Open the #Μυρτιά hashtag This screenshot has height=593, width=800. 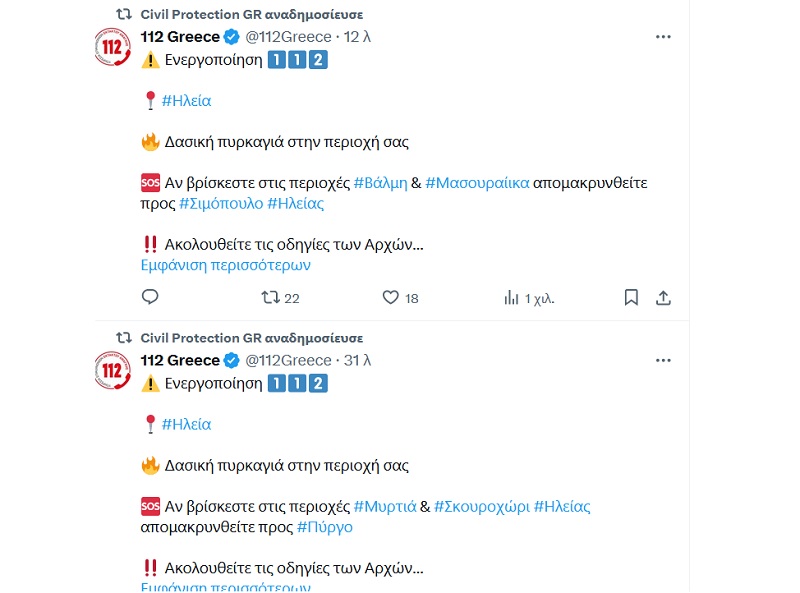click(x=385, y=506)
